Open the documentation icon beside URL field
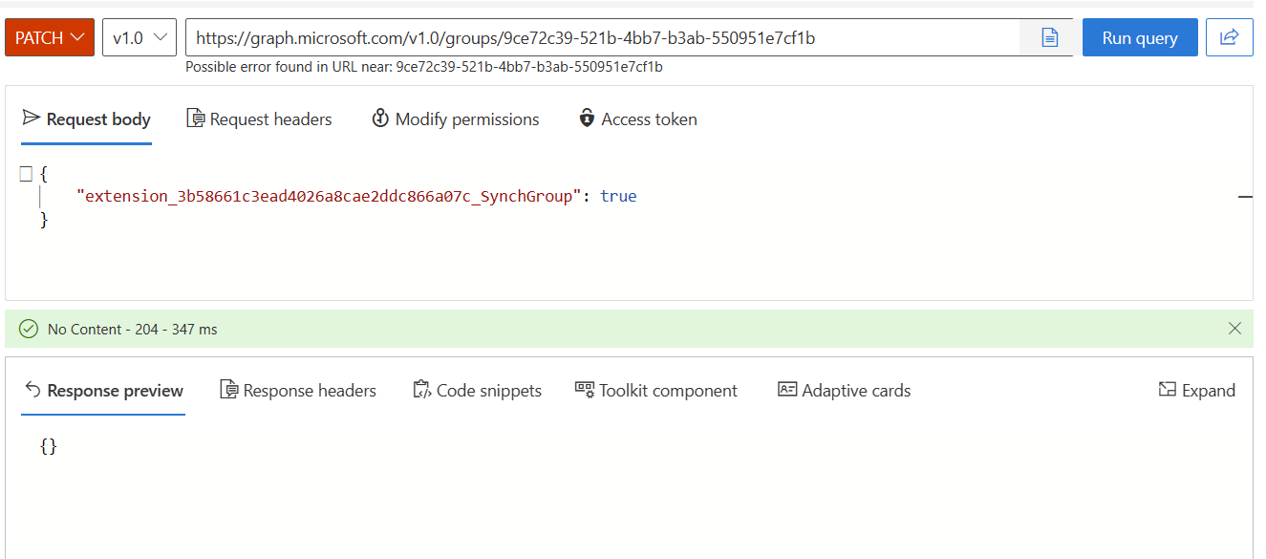1266x559 pixels. tap(1049, 38)
